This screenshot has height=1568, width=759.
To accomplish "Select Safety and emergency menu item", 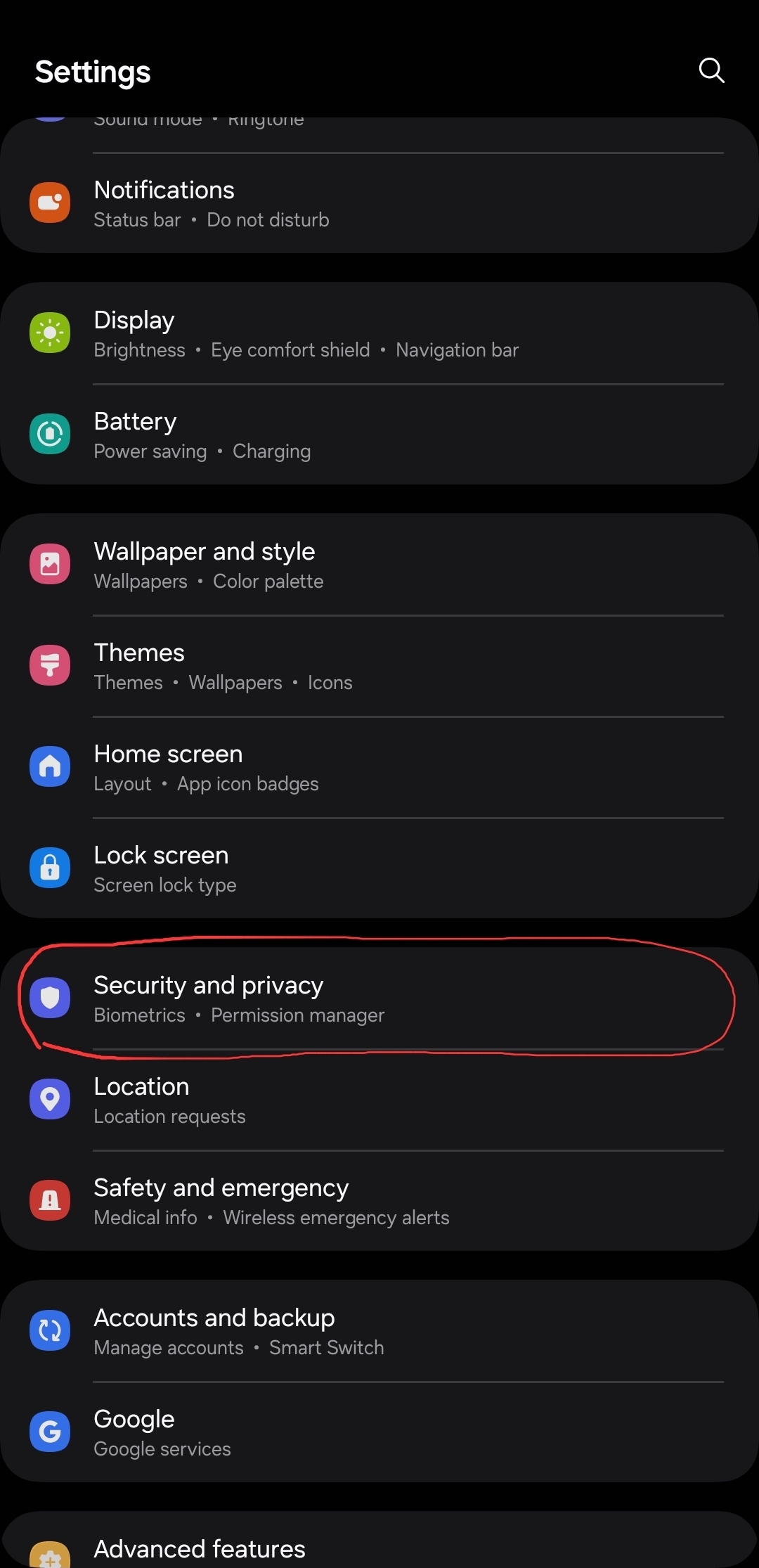I will coord(379,1201).
